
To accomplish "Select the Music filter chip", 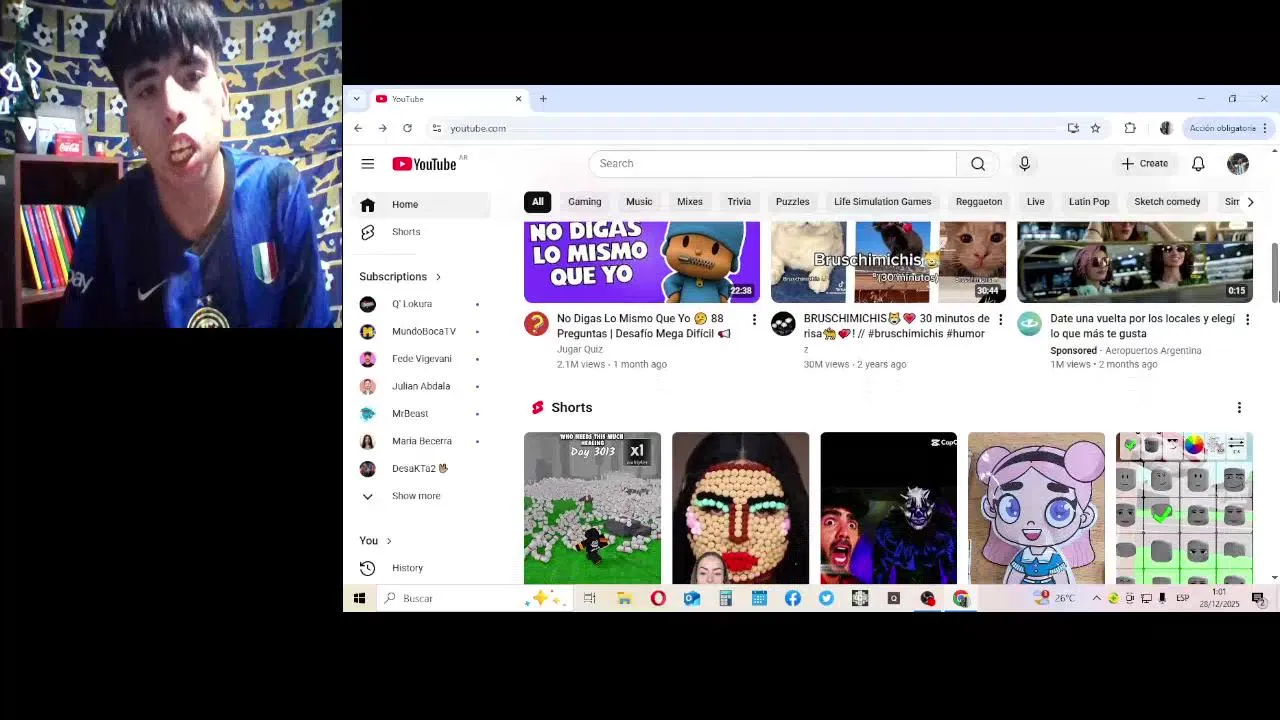I will tap(639, 202).
